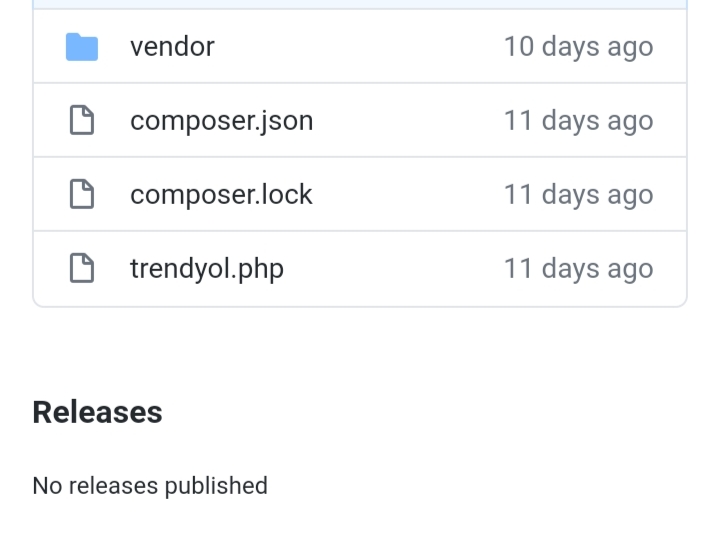719x535 pixels.
Task: Click the composer.json file icon
Action: (80, 121)
